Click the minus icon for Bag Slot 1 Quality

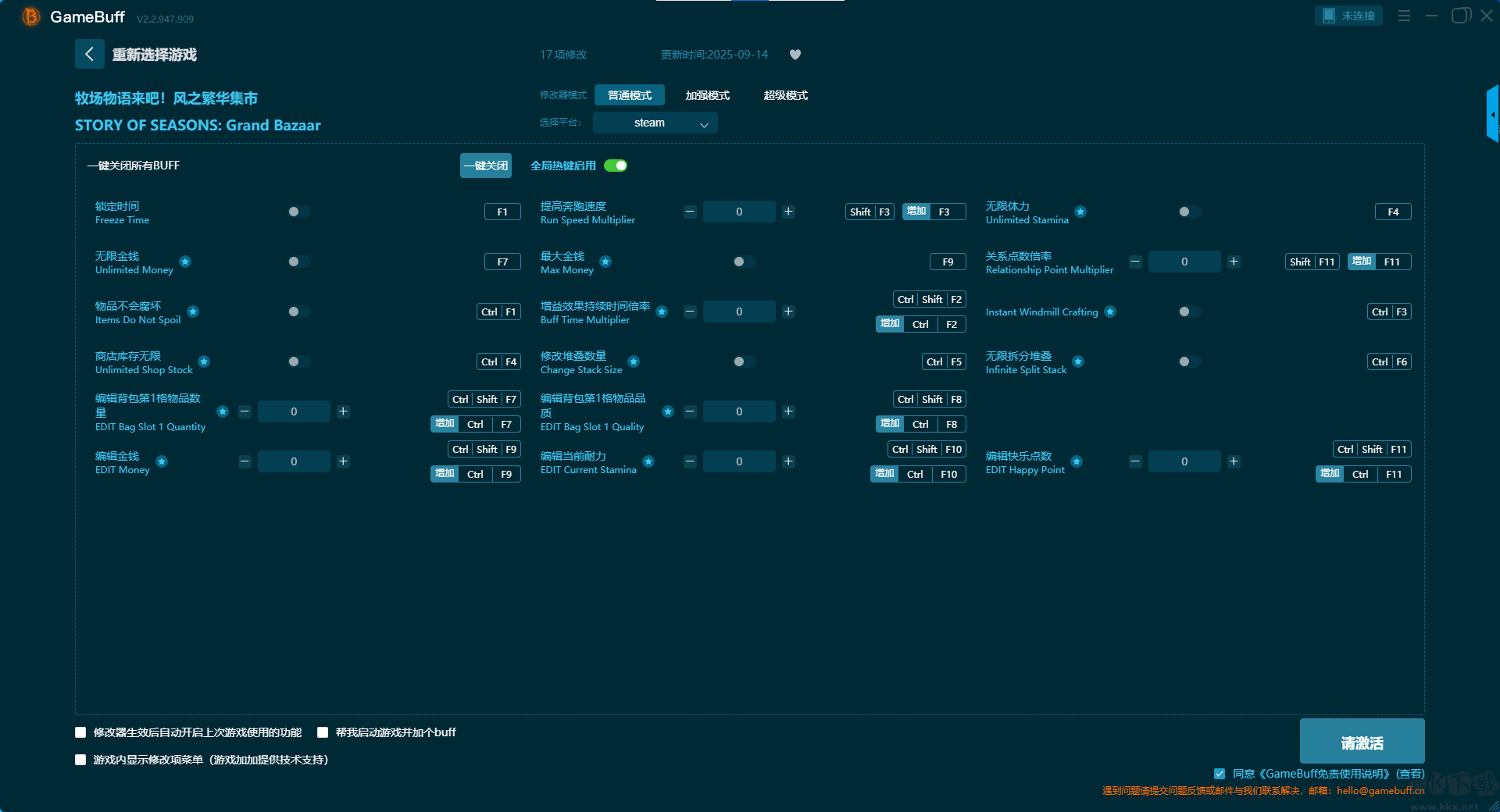click(x=690, y=411)
